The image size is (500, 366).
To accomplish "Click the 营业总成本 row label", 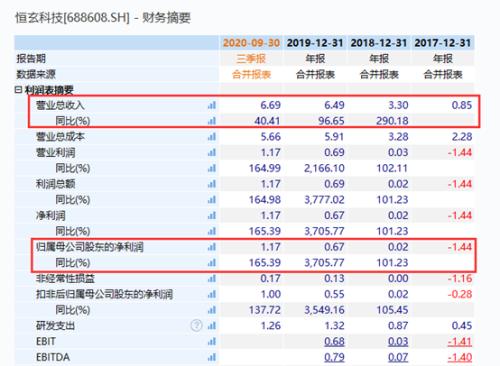I will (x=60, y=137).
